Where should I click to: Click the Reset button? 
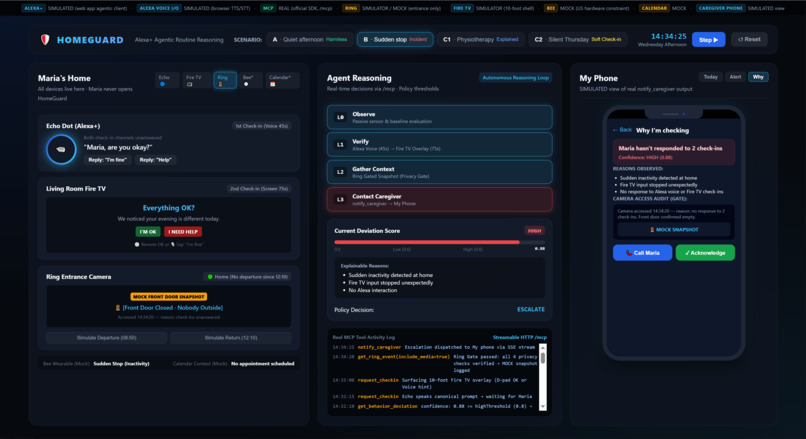click(x=749, y=40)
